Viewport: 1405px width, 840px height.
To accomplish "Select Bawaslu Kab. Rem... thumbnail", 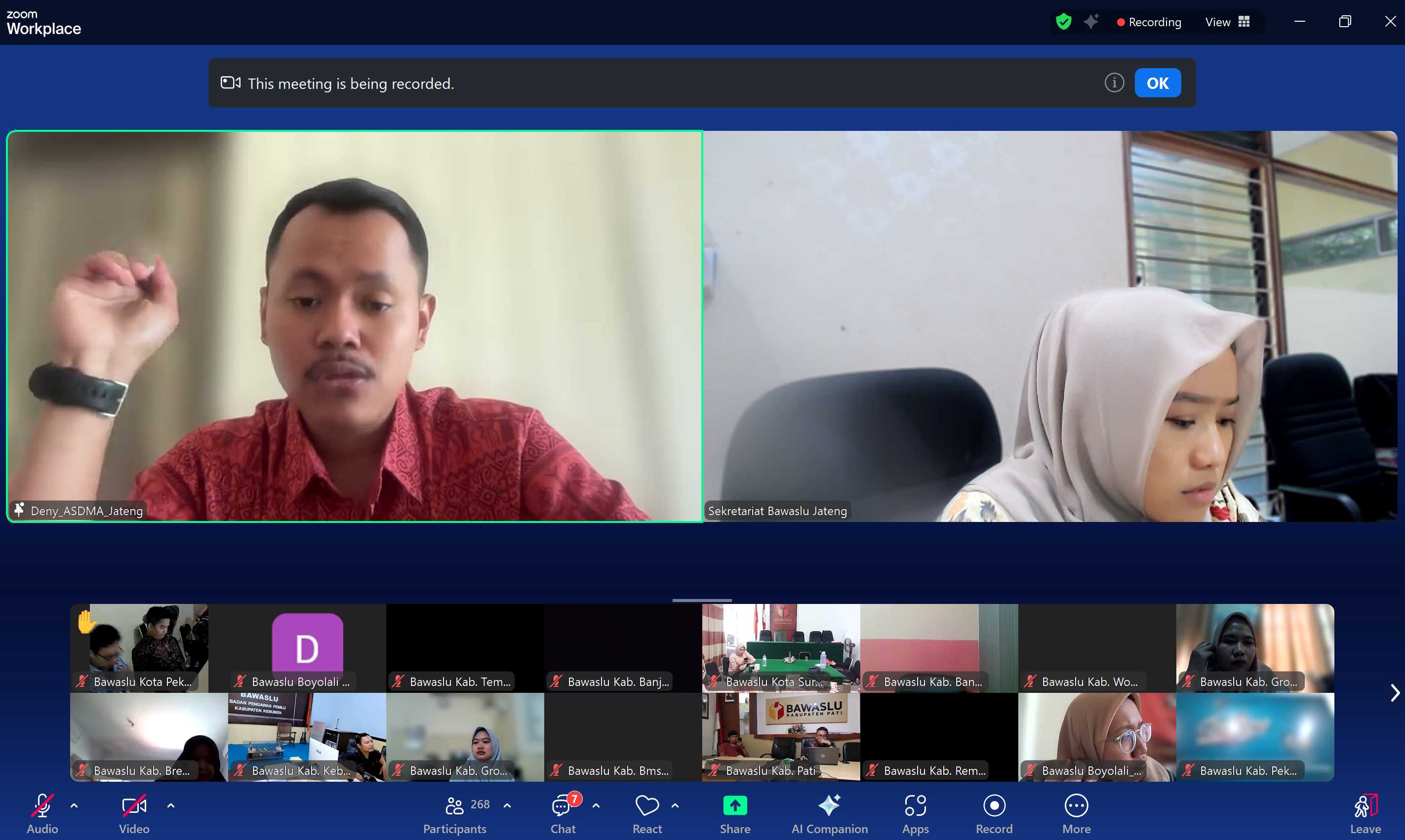I will [x=939, y=737].
